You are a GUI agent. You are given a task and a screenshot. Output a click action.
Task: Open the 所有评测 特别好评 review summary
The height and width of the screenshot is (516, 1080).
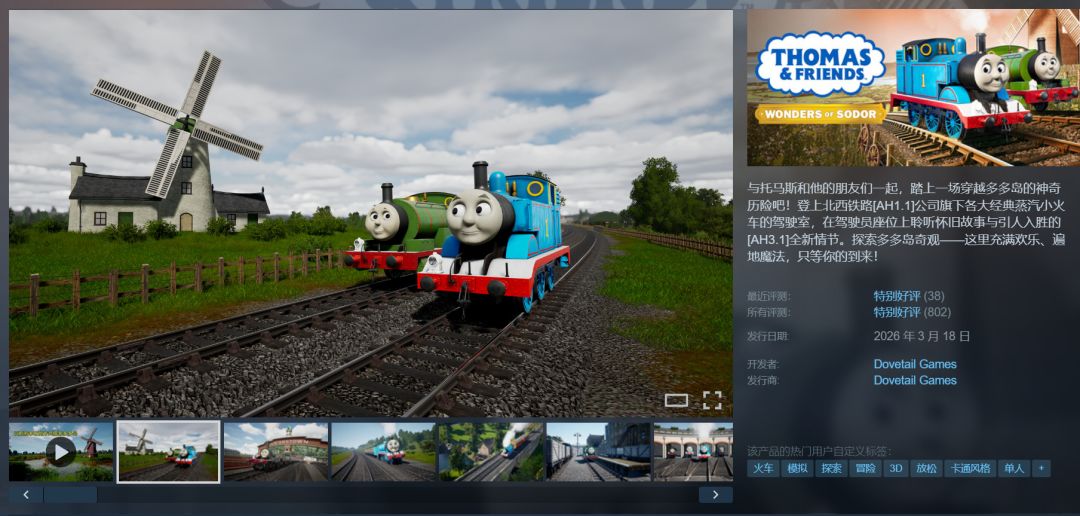point(897,312)
